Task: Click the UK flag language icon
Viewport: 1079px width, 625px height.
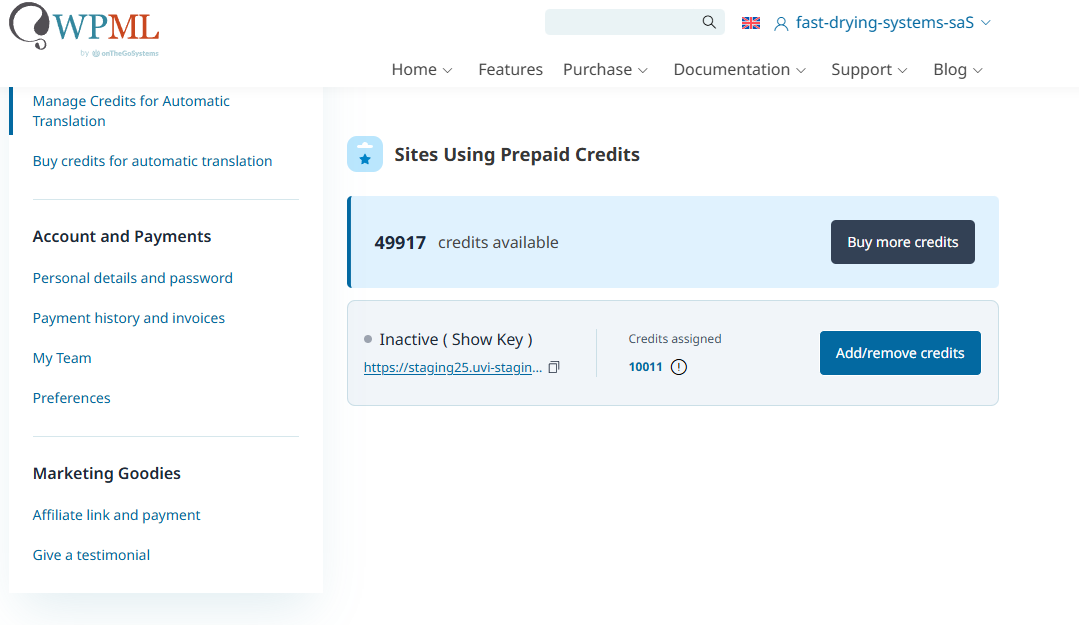Action: (x=751, y=23)
